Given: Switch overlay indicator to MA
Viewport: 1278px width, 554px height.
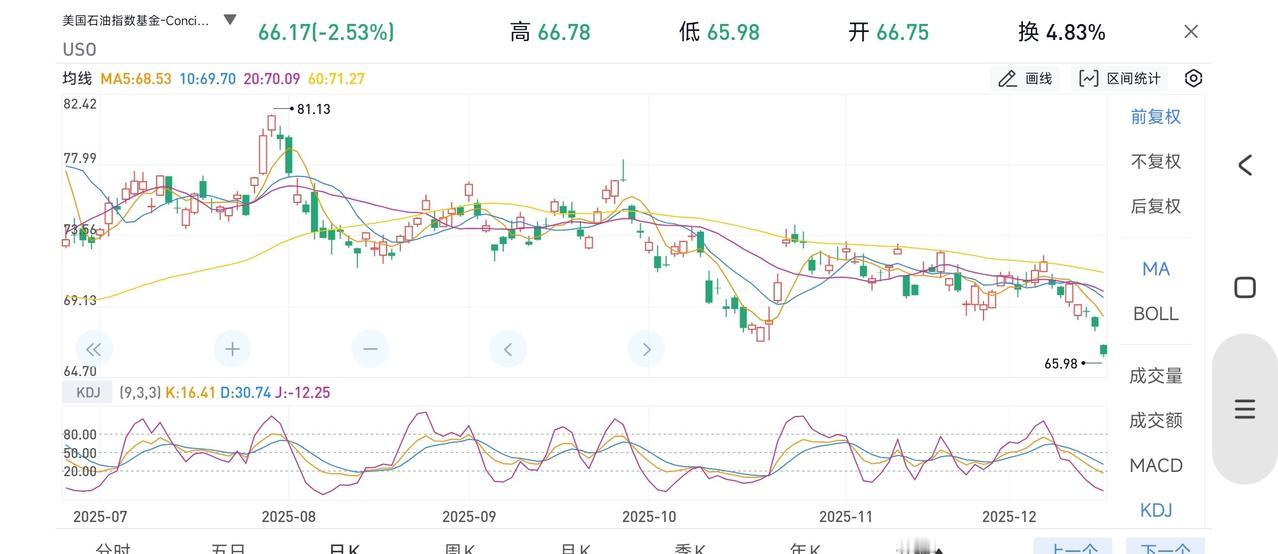Looking at the screenshot, I should click(1156, 269).
